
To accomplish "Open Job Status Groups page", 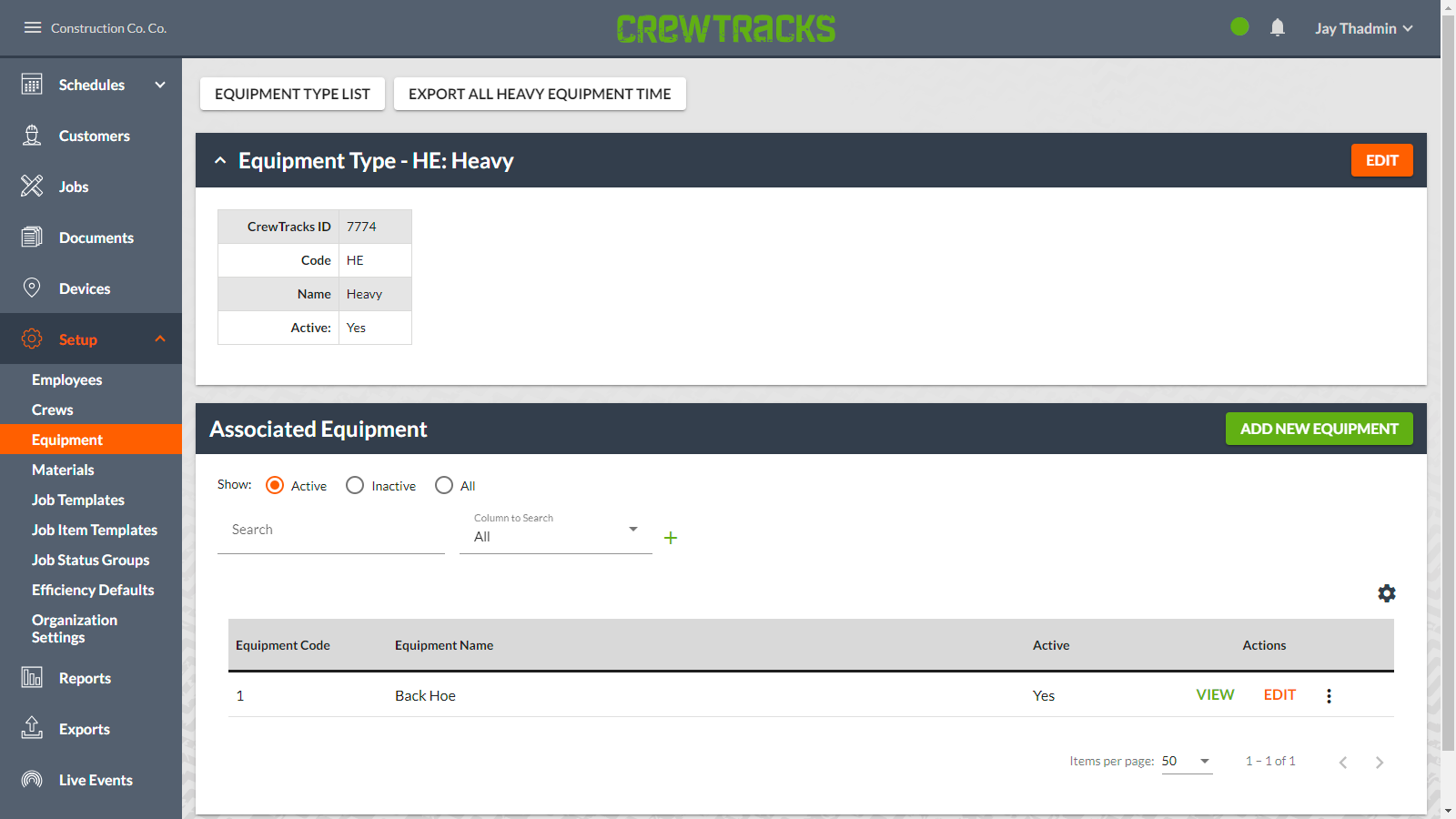I will click(x=91, y=560).
